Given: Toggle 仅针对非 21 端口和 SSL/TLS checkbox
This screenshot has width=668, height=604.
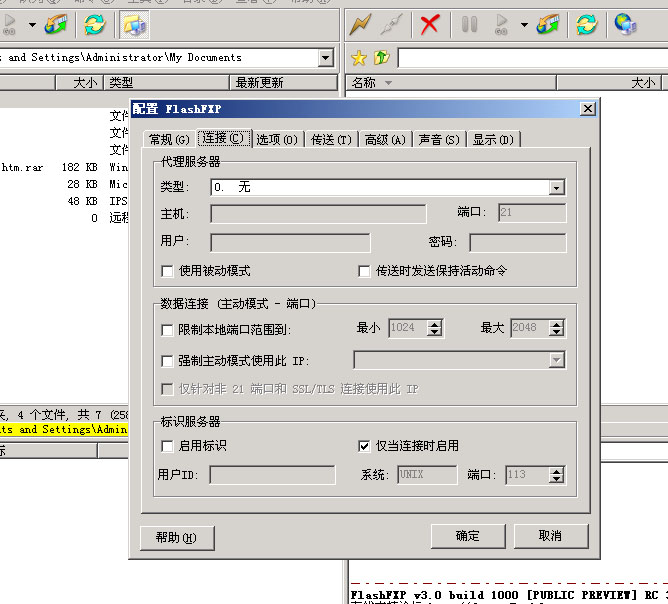Looking at the screenshot, I should pos(167,389).
